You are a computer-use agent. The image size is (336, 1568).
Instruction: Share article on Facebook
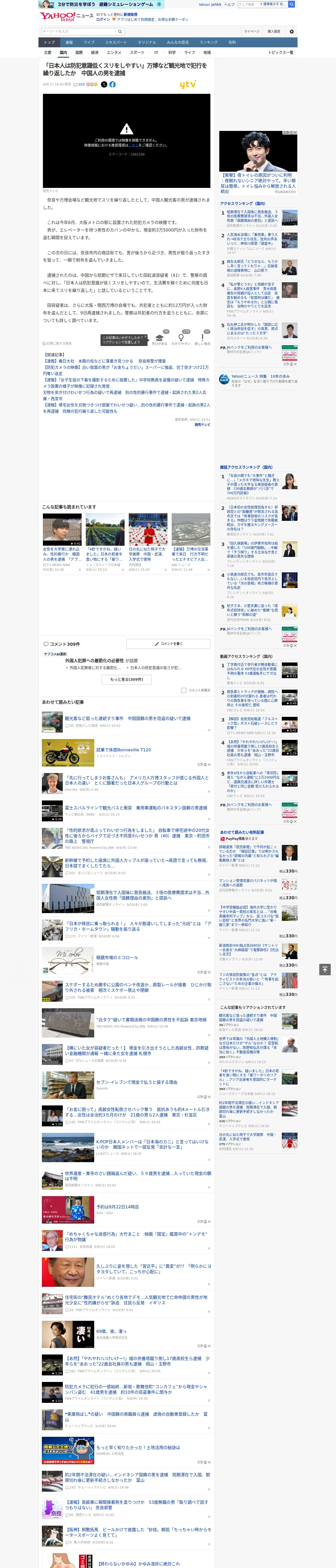tap(112, 85)
